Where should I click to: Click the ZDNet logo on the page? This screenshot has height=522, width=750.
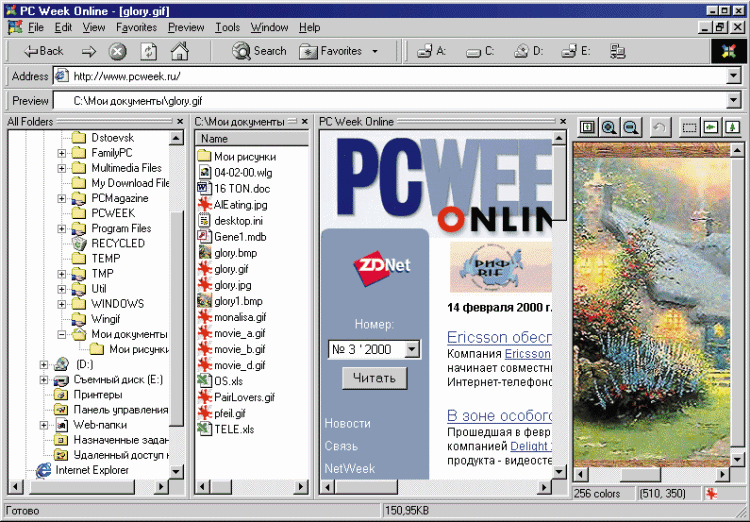[x=381, y=267]
